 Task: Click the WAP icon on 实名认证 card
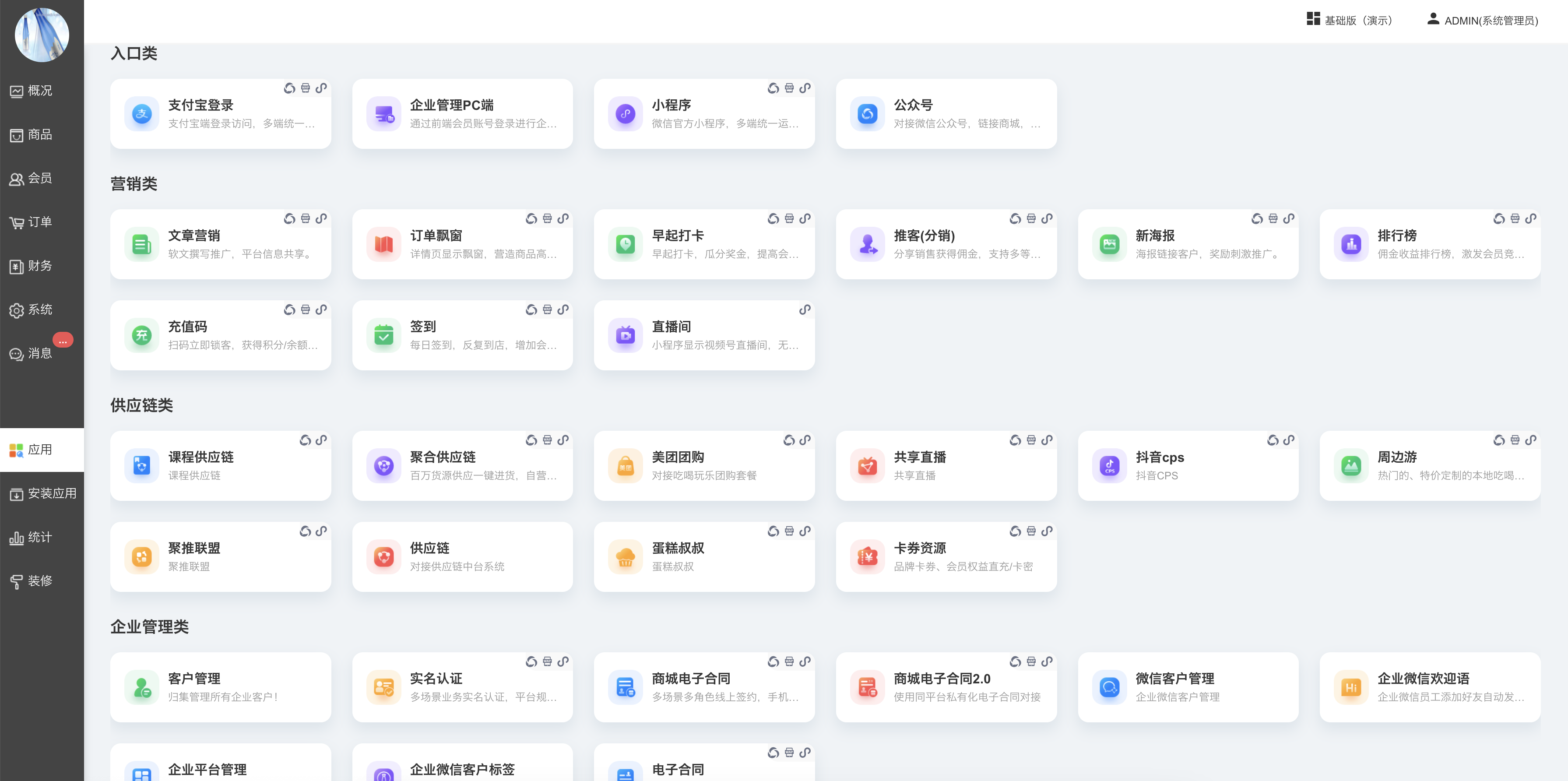pyautogui.click(x=547, y=661)
